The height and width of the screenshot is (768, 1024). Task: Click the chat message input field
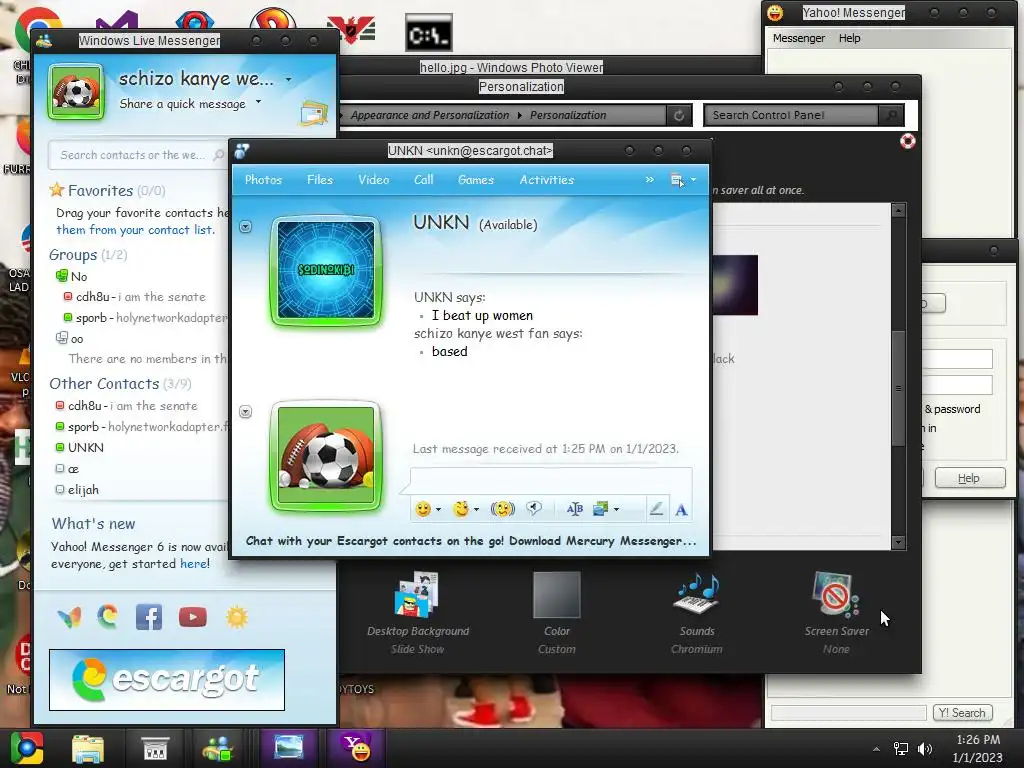click(551, 480)
